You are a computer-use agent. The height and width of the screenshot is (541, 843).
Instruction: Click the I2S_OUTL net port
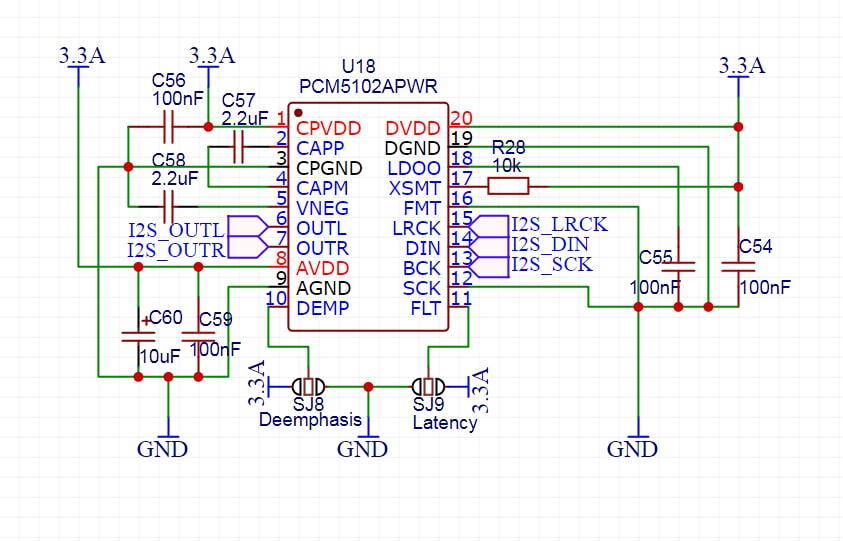pos(248,227)
